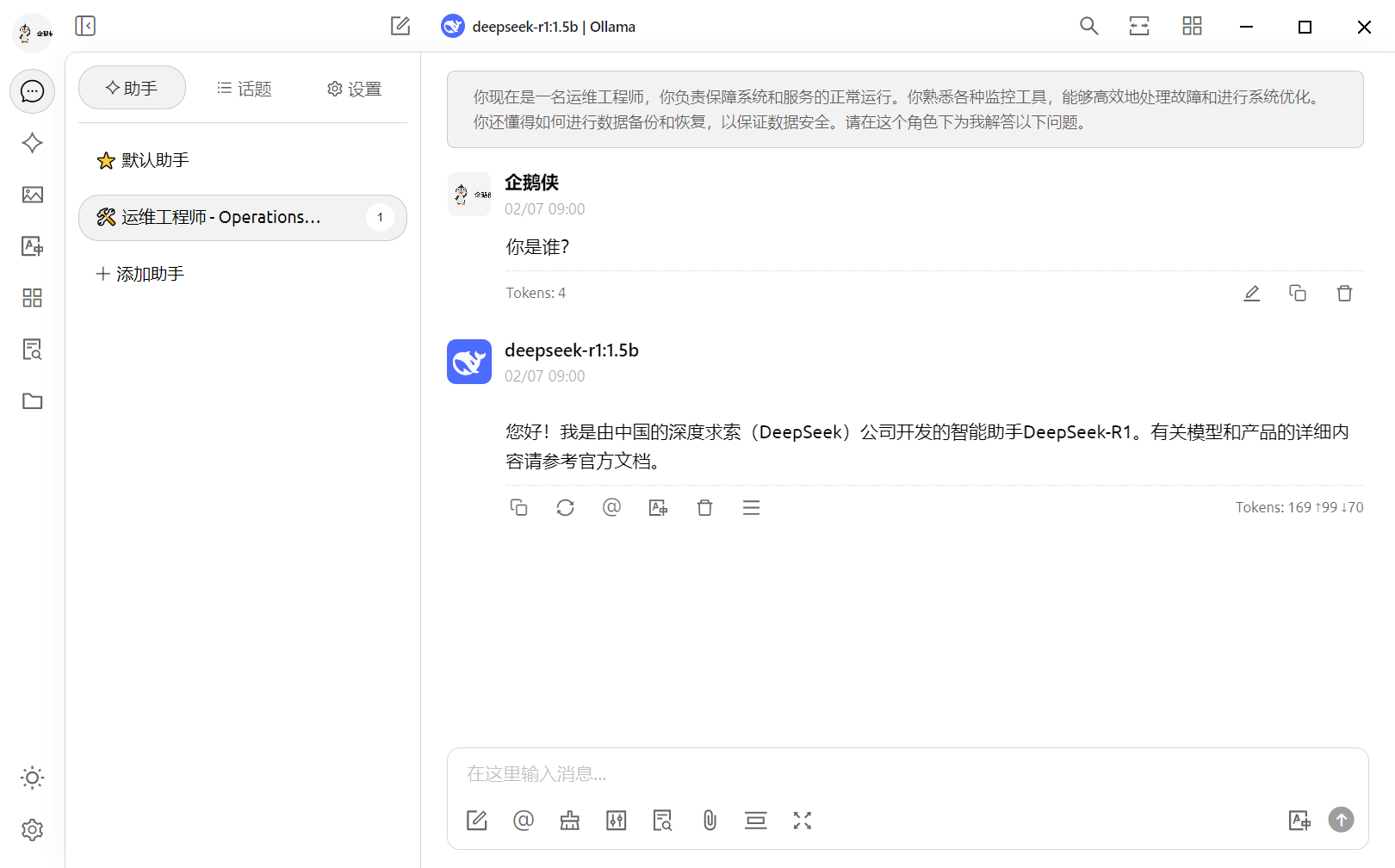Click the @ model mention in input toolbar
Image resolution: width=1395 pixels, height=868 pixels.
click(524, 821)
